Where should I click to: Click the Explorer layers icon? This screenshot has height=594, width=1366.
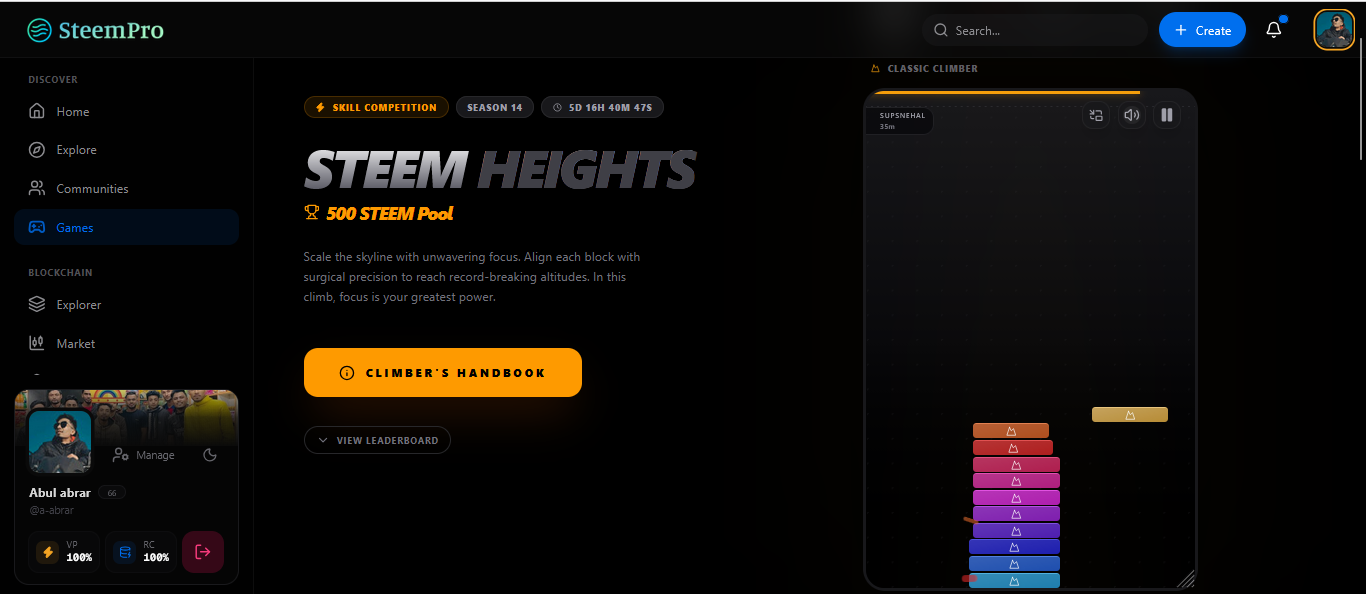(x=37, y=304)
